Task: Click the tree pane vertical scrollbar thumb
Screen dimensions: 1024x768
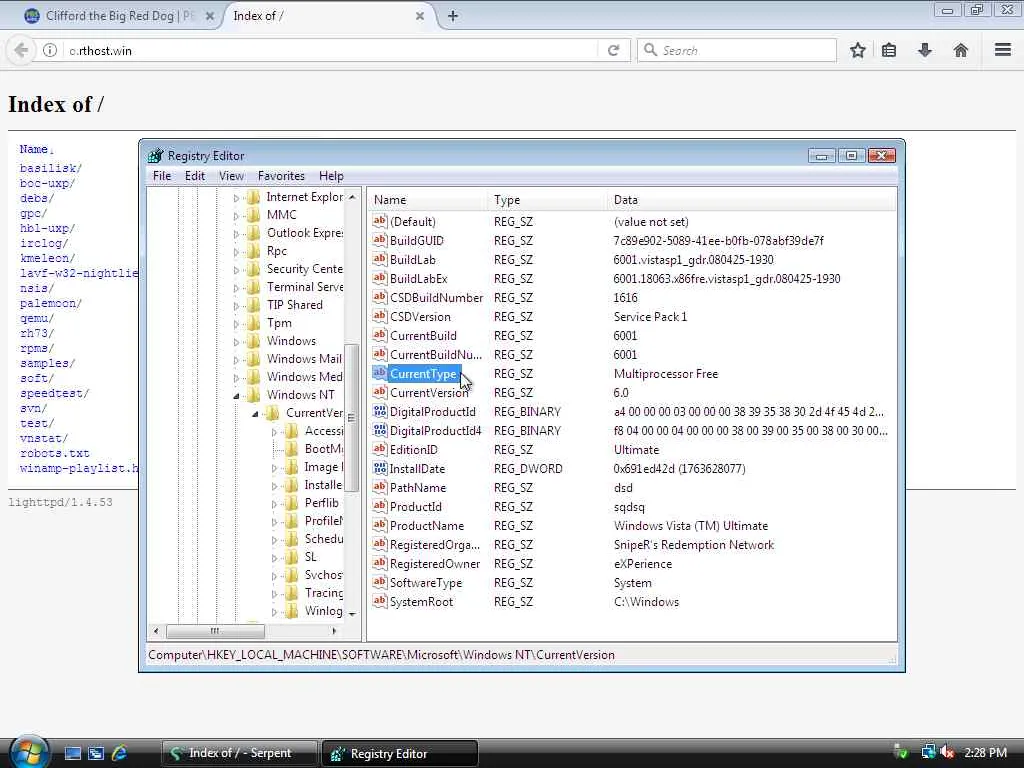Action: click(x=351, y=418)
